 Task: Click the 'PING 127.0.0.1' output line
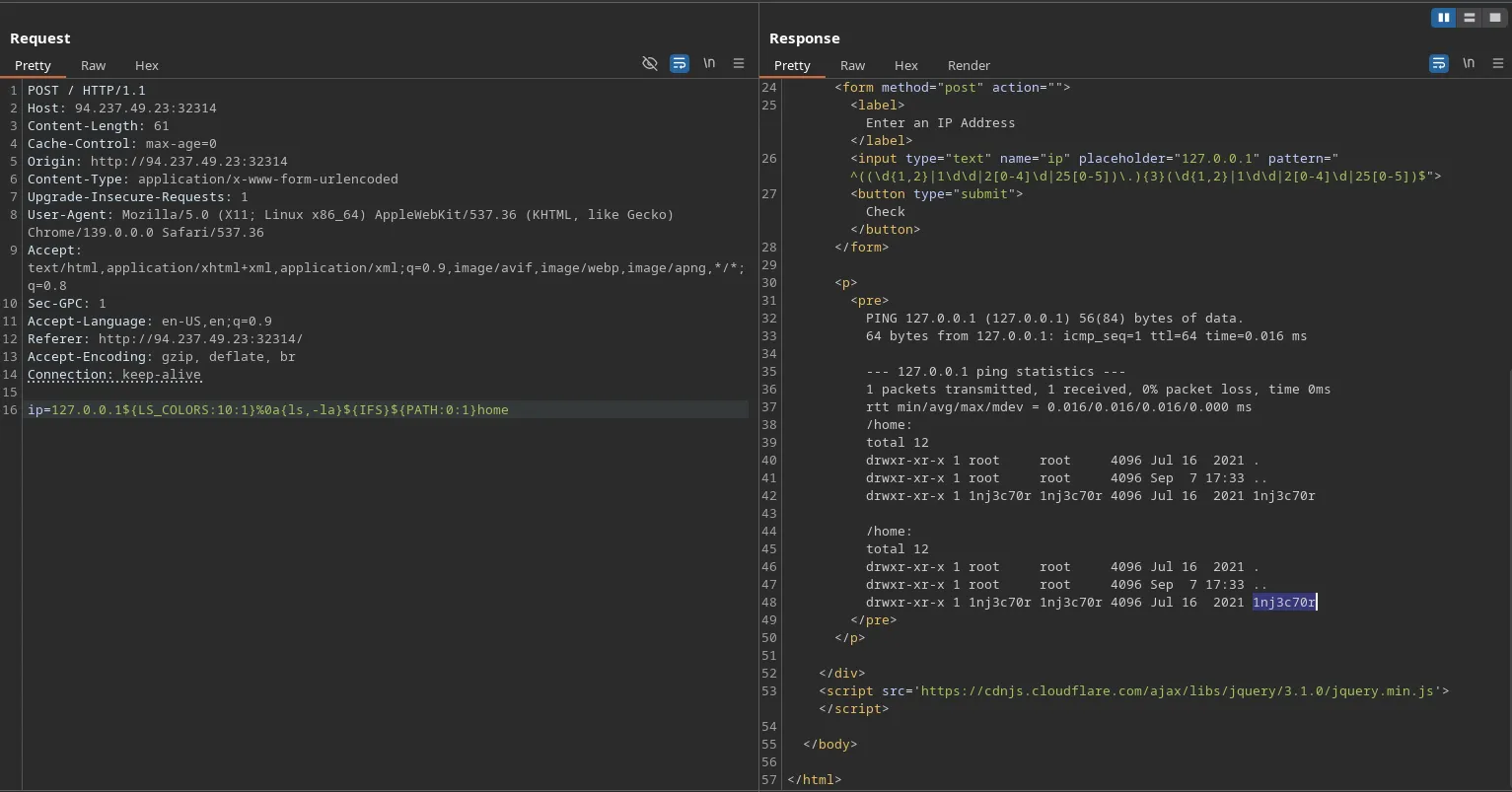pyautogui.click(x=1055, y=318)
